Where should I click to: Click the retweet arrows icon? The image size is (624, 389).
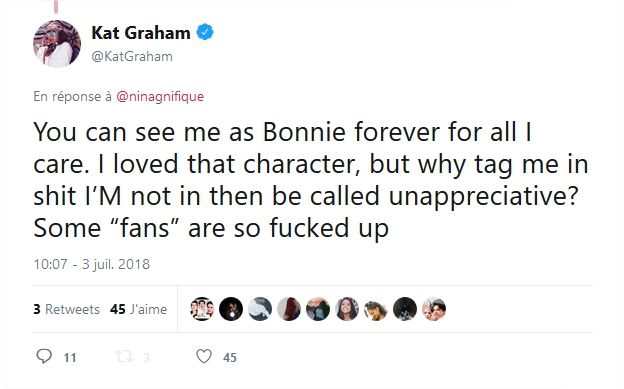point(124,356)
